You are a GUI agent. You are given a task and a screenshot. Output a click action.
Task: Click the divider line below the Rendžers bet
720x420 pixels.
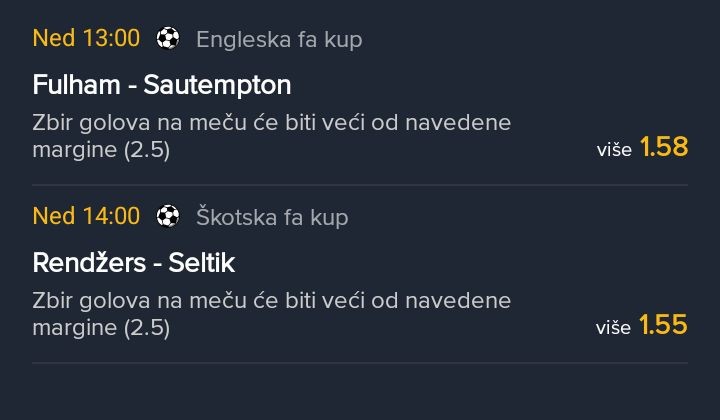tap(360, 362)
